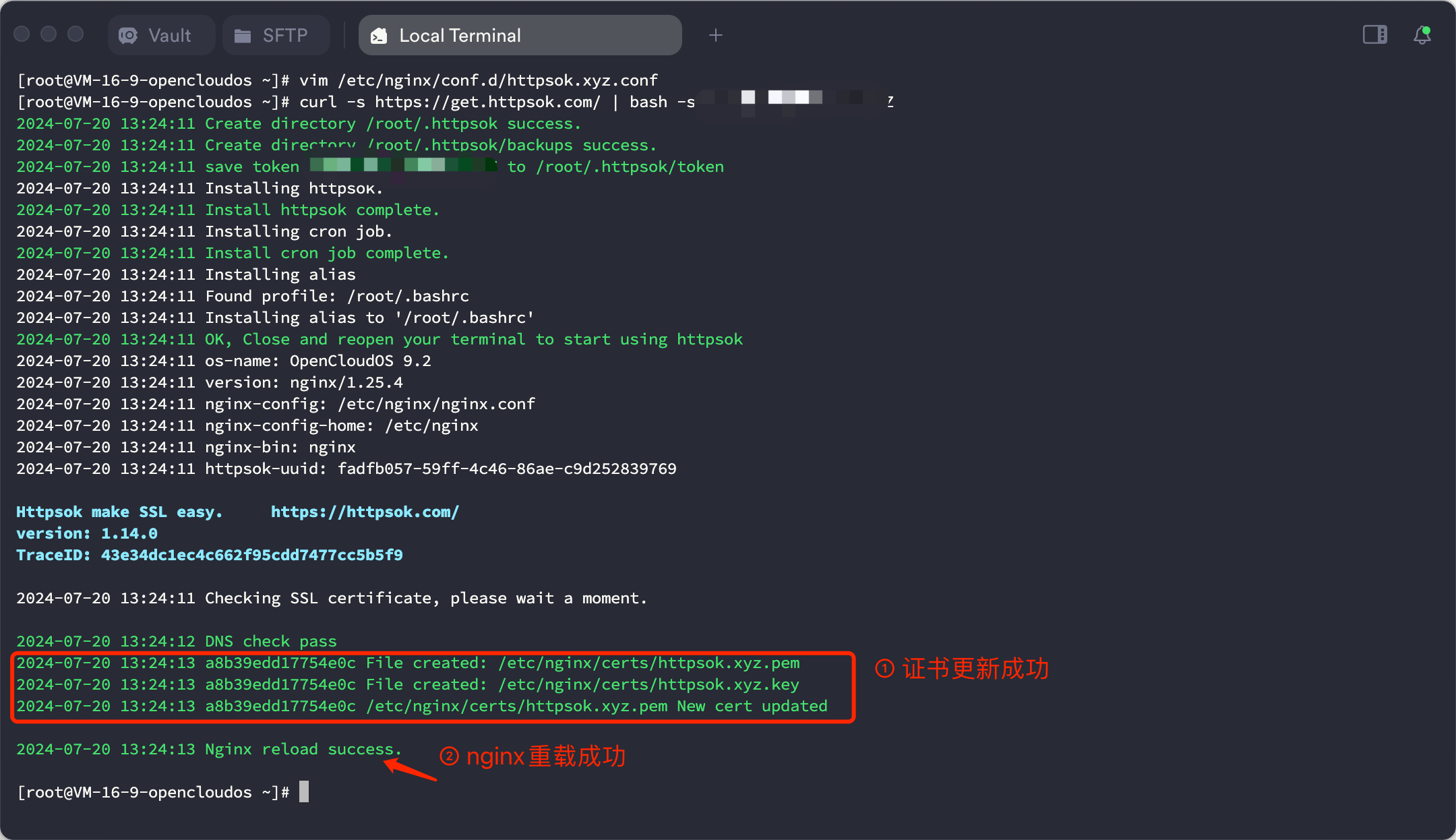Click the minimize window button
Image resolution: width=1456 pixels, height=840 pixels.
click(x=49, y=34)
